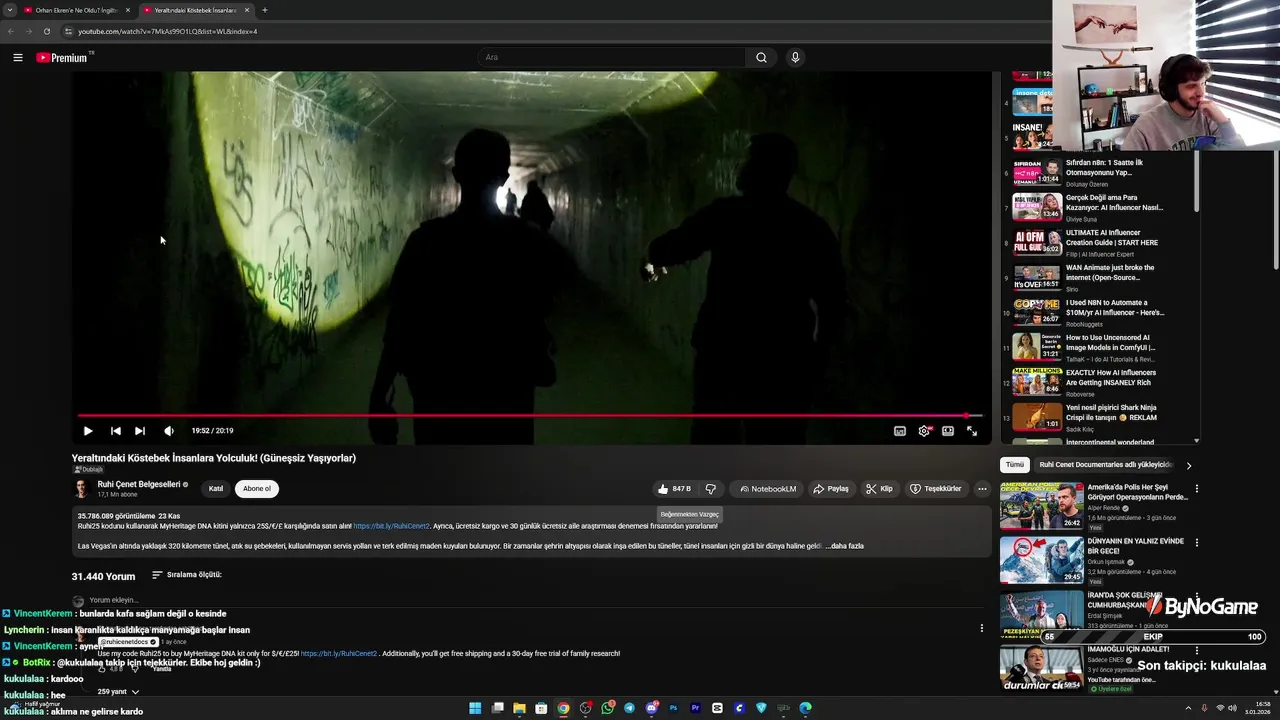Close the Yeraltındaki Köstebek İnsanlara tab
Screen dimensions: 1280x720
(x=247, y=10)
